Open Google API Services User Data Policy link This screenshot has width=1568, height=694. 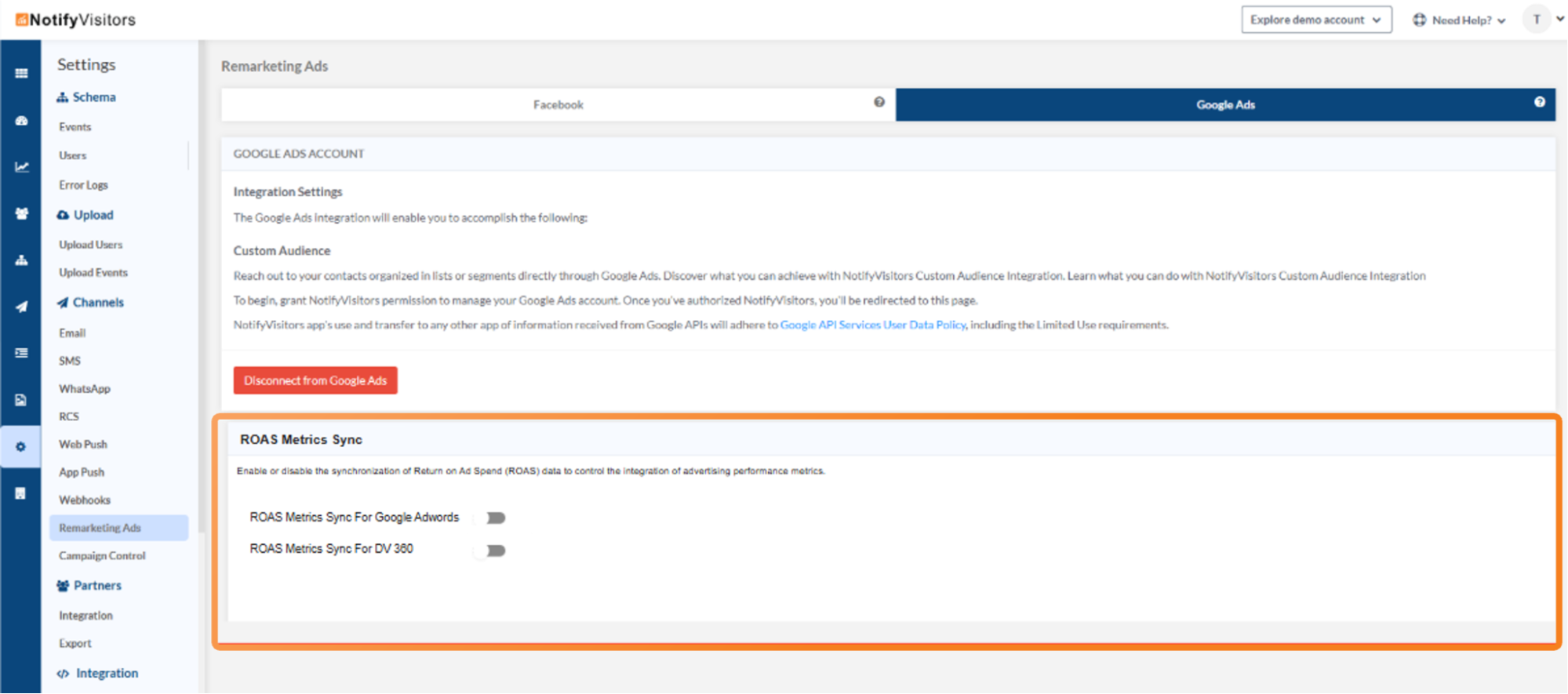[873, 325]
